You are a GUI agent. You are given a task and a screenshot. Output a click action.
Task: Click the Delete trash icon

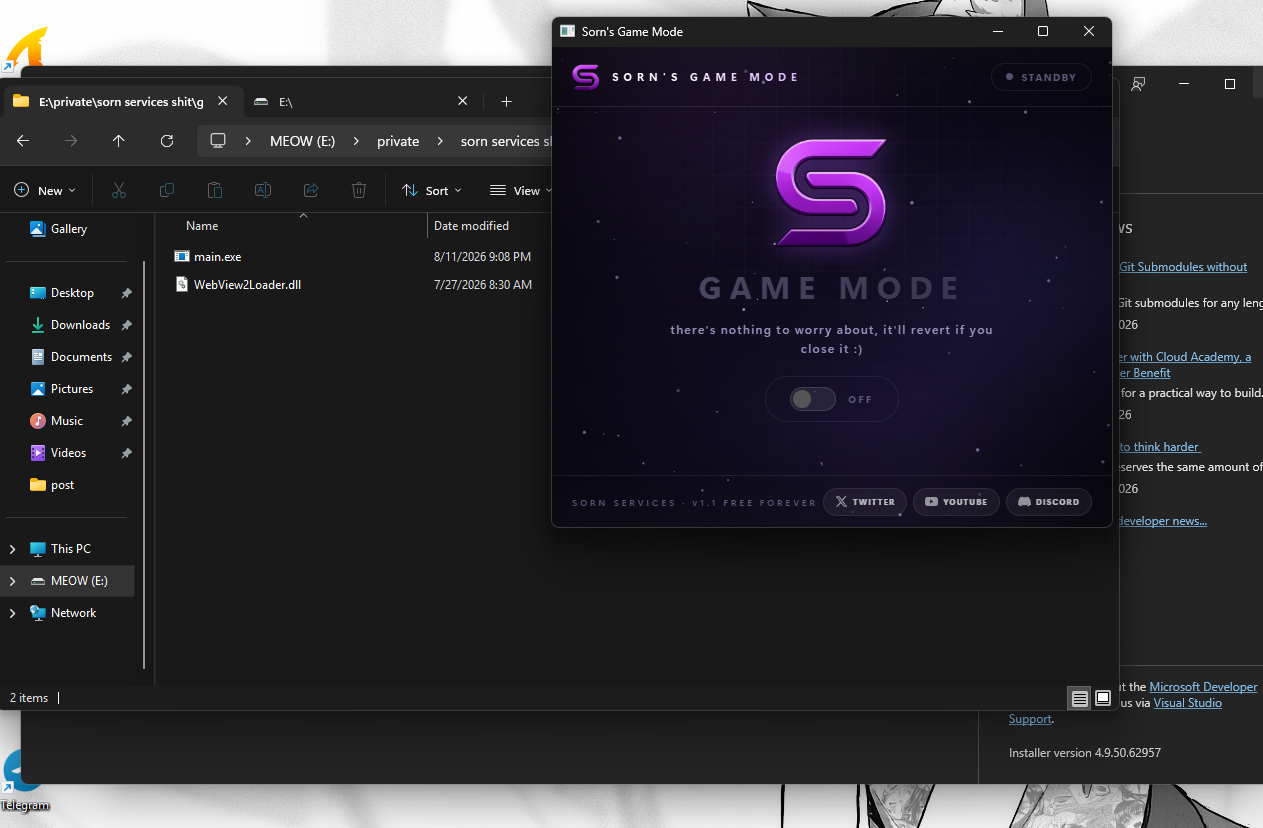[x=359, y=190]
